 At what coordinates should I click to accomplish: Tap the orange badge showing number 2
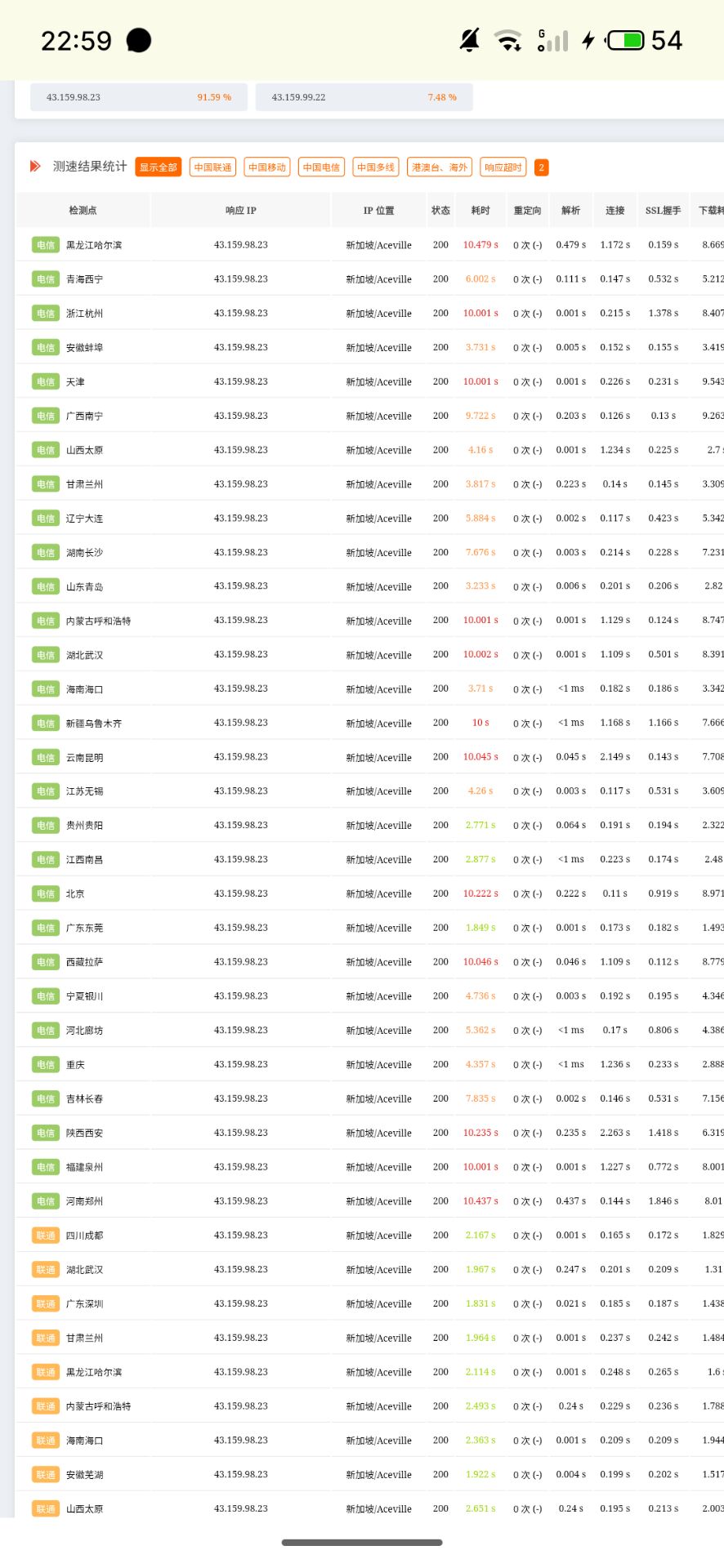[x=541, y=167]
